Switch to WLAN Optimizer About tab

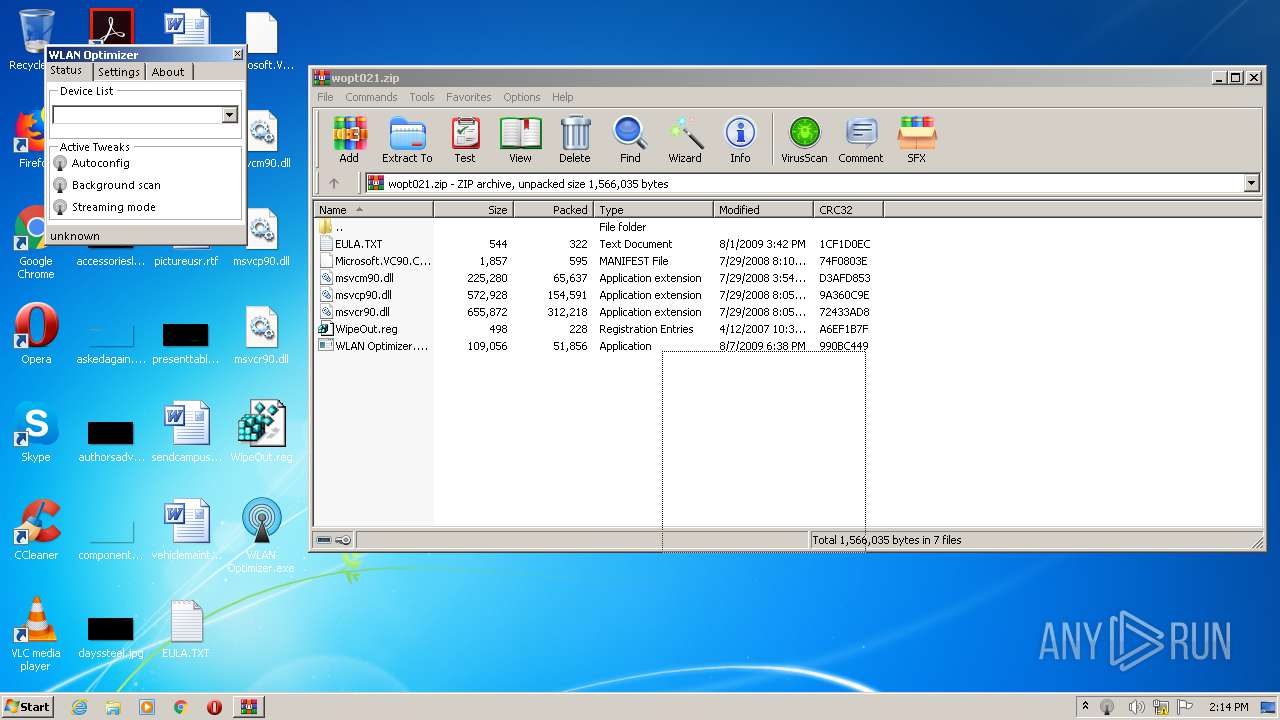click(x=168, y=72)
